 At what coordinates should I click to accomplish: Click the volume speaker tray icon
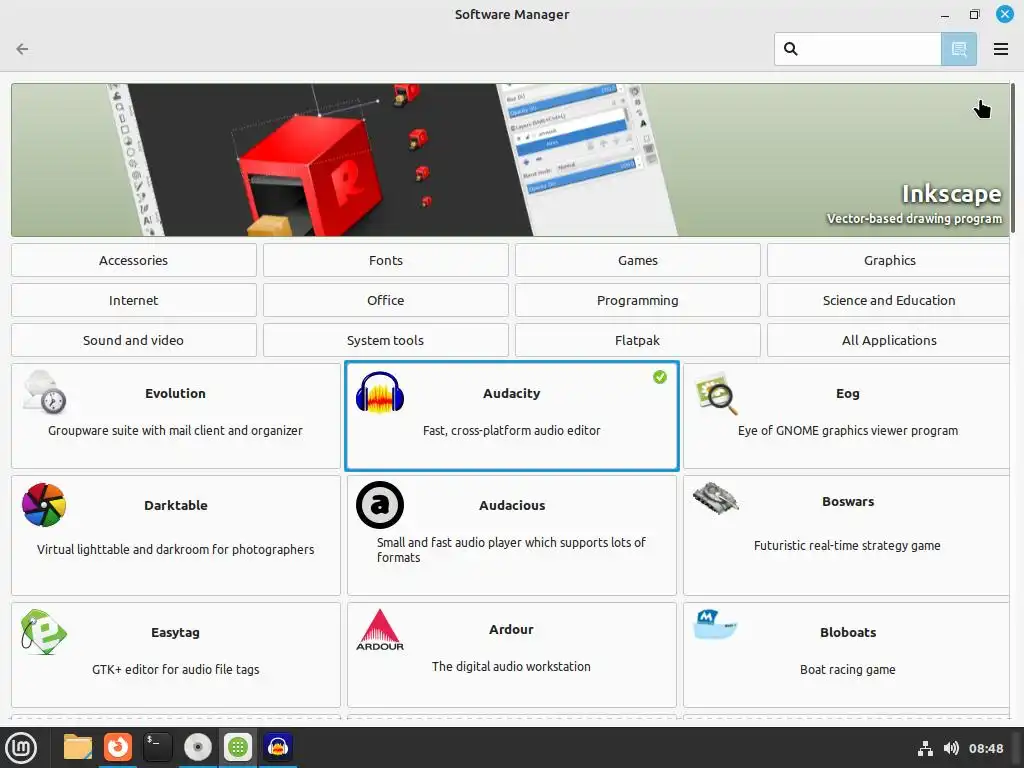pyautogui.click(x=951, y=748)
